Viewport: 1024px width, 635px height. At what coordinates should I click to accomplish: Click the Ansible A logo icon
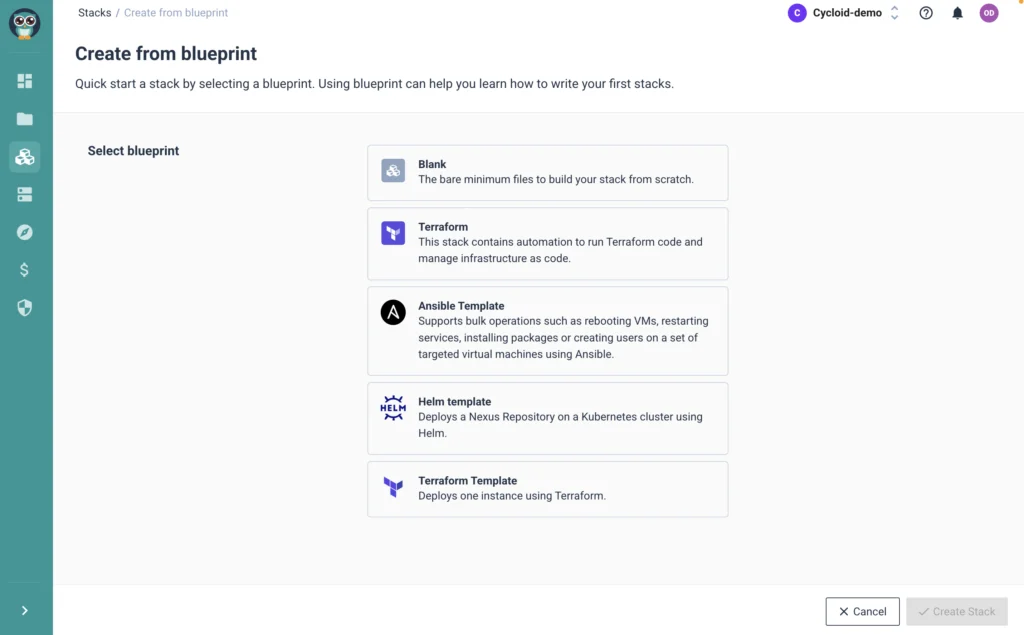click(x=393, y=312)
